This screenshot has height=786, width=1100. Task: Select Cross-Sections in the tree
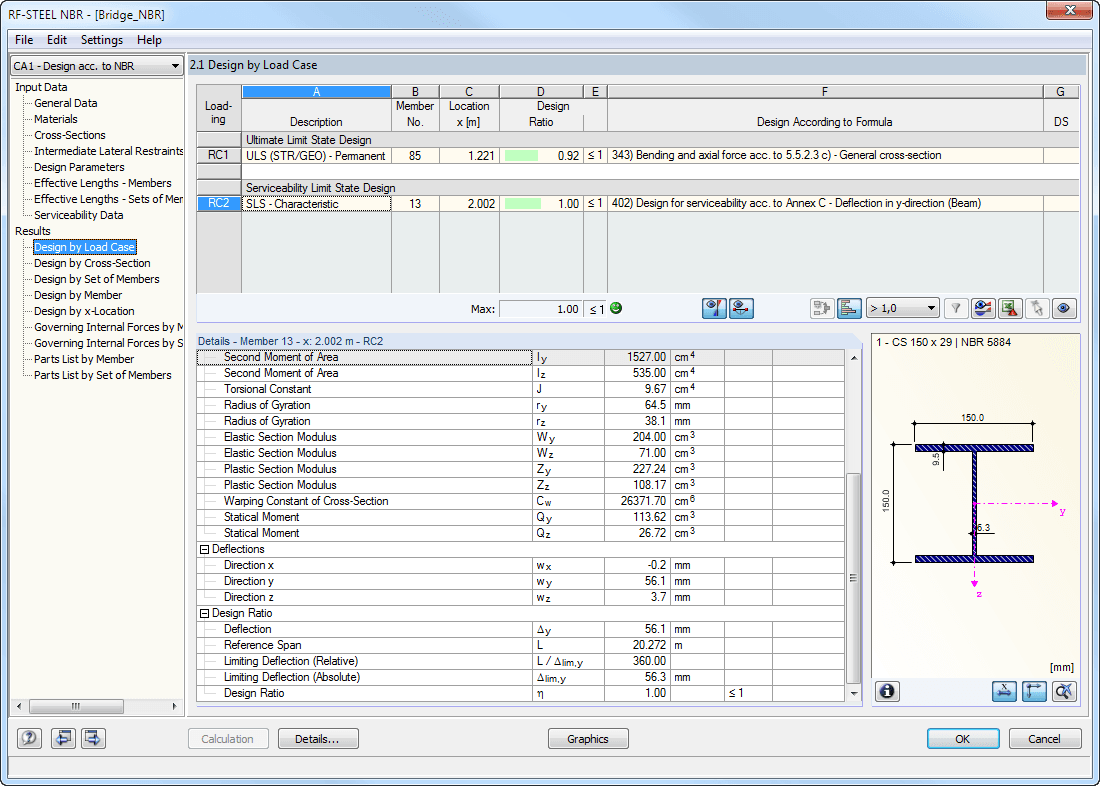(70, 135)
